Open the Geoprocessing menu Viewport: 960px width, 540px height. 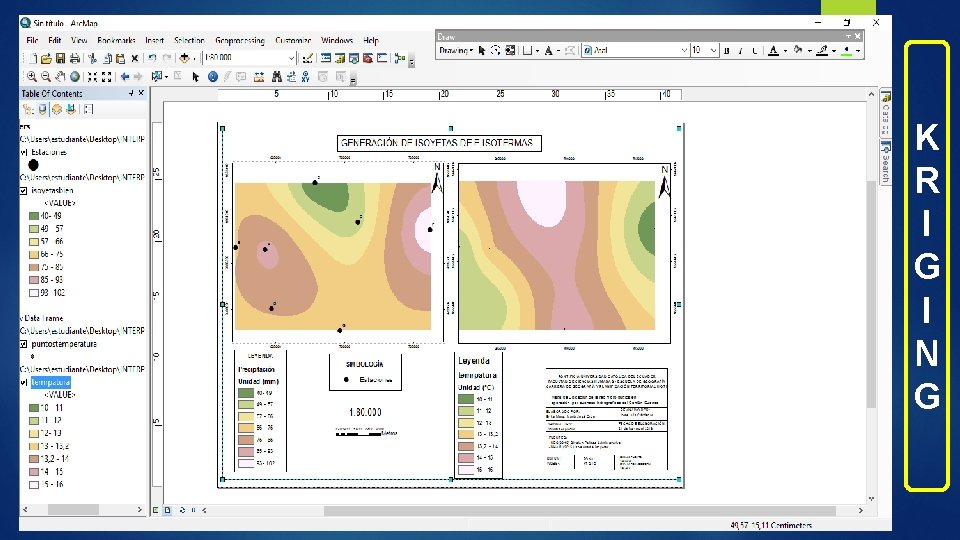[x=240, y=41]
